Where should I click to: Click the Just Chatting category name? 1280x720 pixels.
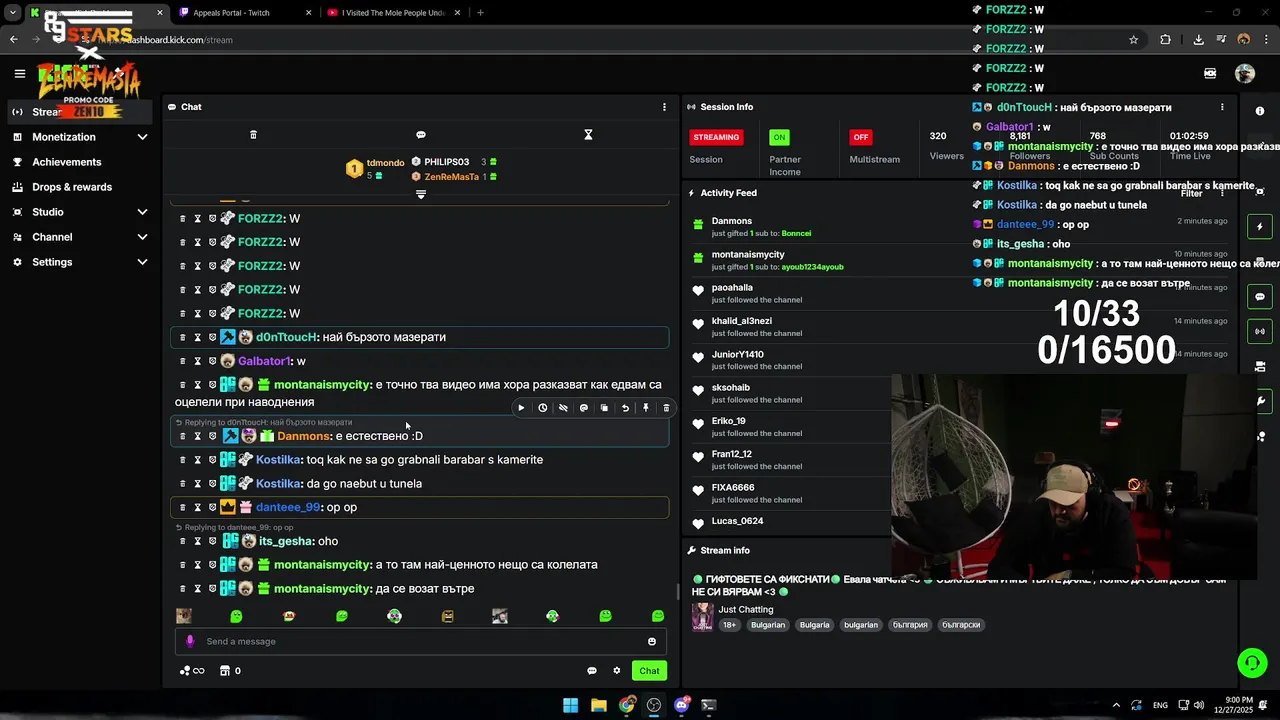[x=746, y=609]
